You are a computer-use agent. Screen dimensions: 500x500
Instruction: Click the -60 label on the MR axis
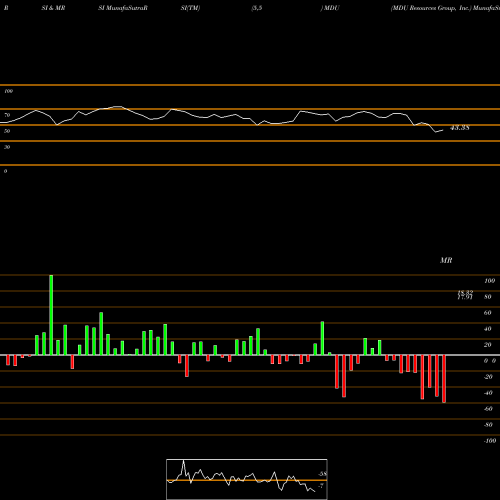pyautogui.click(x=488, y=409)
